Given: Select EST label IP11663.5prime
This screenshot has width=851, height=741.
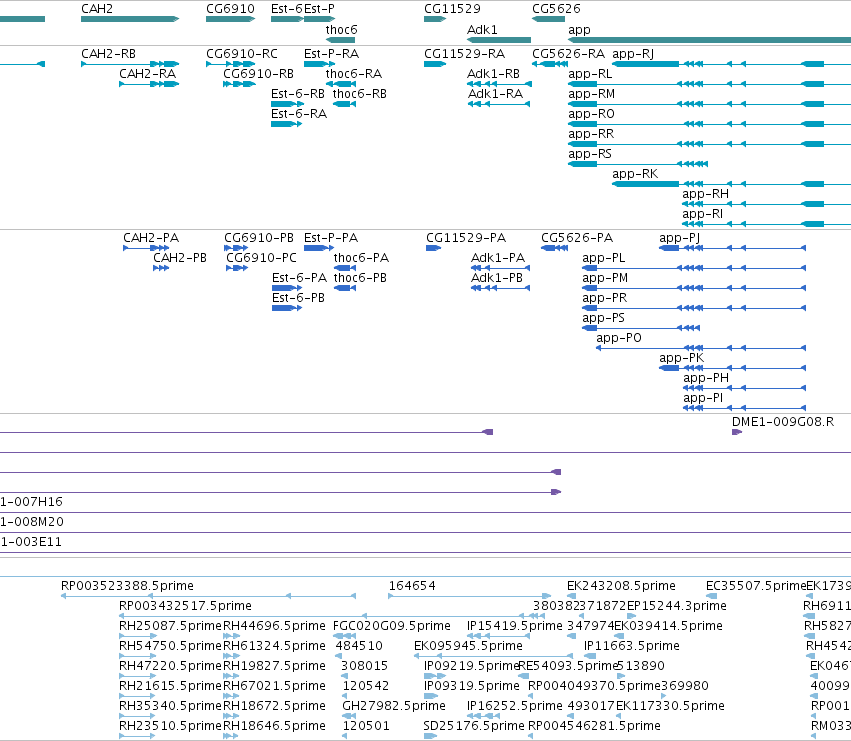Looking at the screenshot, I should [x=631, y=646].
